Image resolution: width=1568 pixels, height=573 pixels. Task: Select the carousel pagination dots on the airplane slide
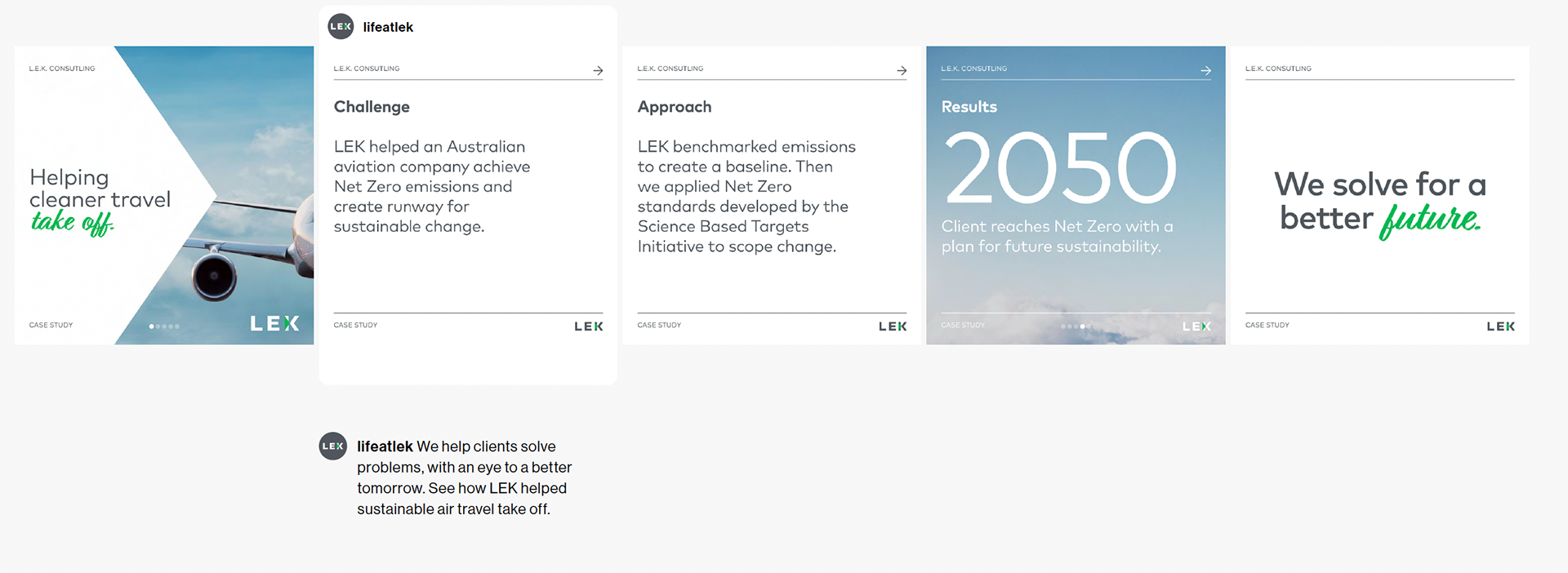(164, 326)
